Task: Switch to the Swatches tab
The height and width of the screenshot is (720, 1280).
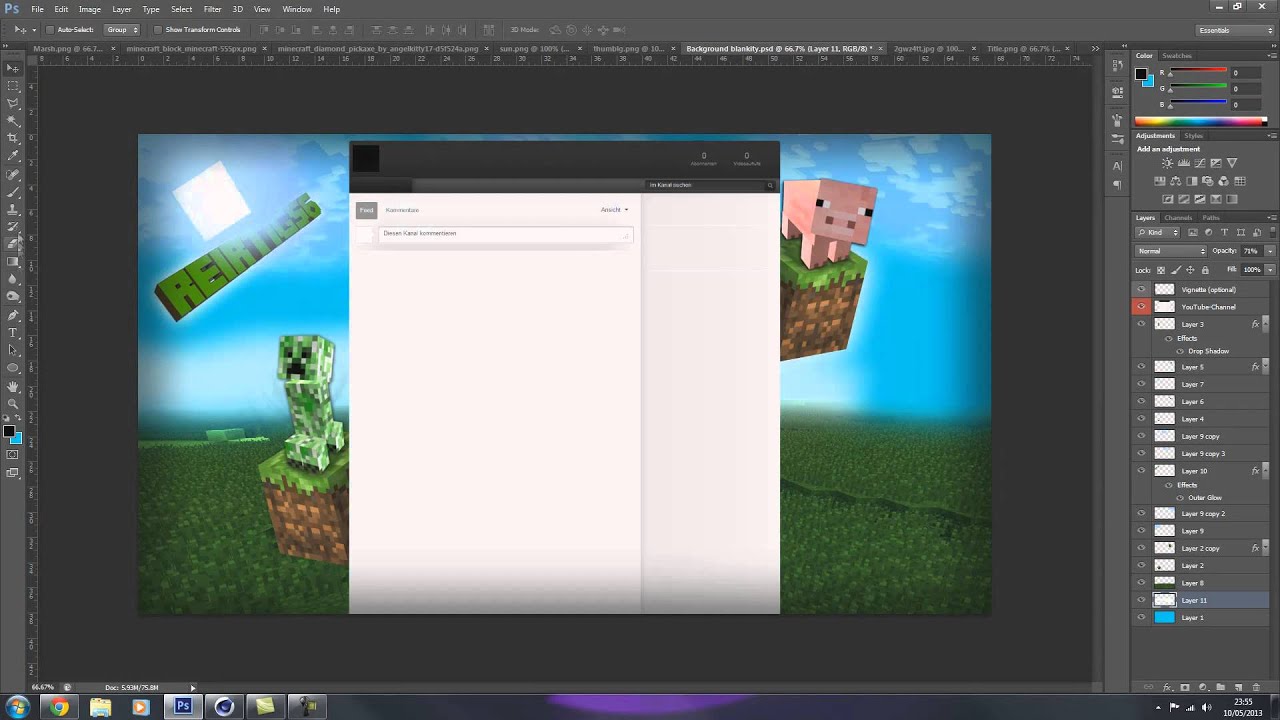Action: pyautogui.click(x=1177, y=56)
